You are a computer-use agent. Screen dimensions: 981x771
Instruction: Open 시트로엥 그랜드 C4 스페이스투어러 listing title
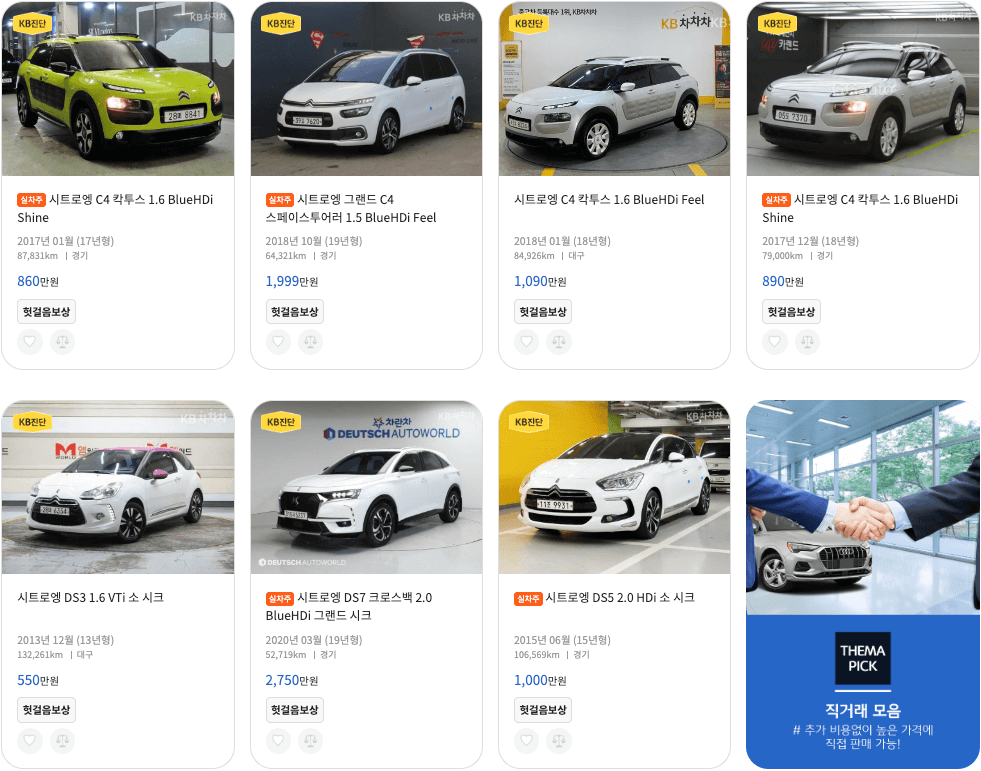click(351, 208)
